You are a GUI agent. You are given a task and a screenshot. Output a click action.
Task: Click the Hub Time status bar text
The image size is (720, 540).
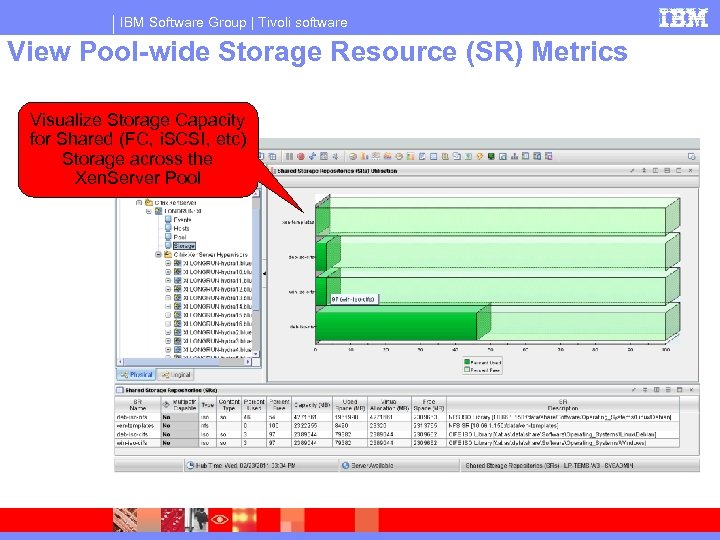[x=246, y=466]
